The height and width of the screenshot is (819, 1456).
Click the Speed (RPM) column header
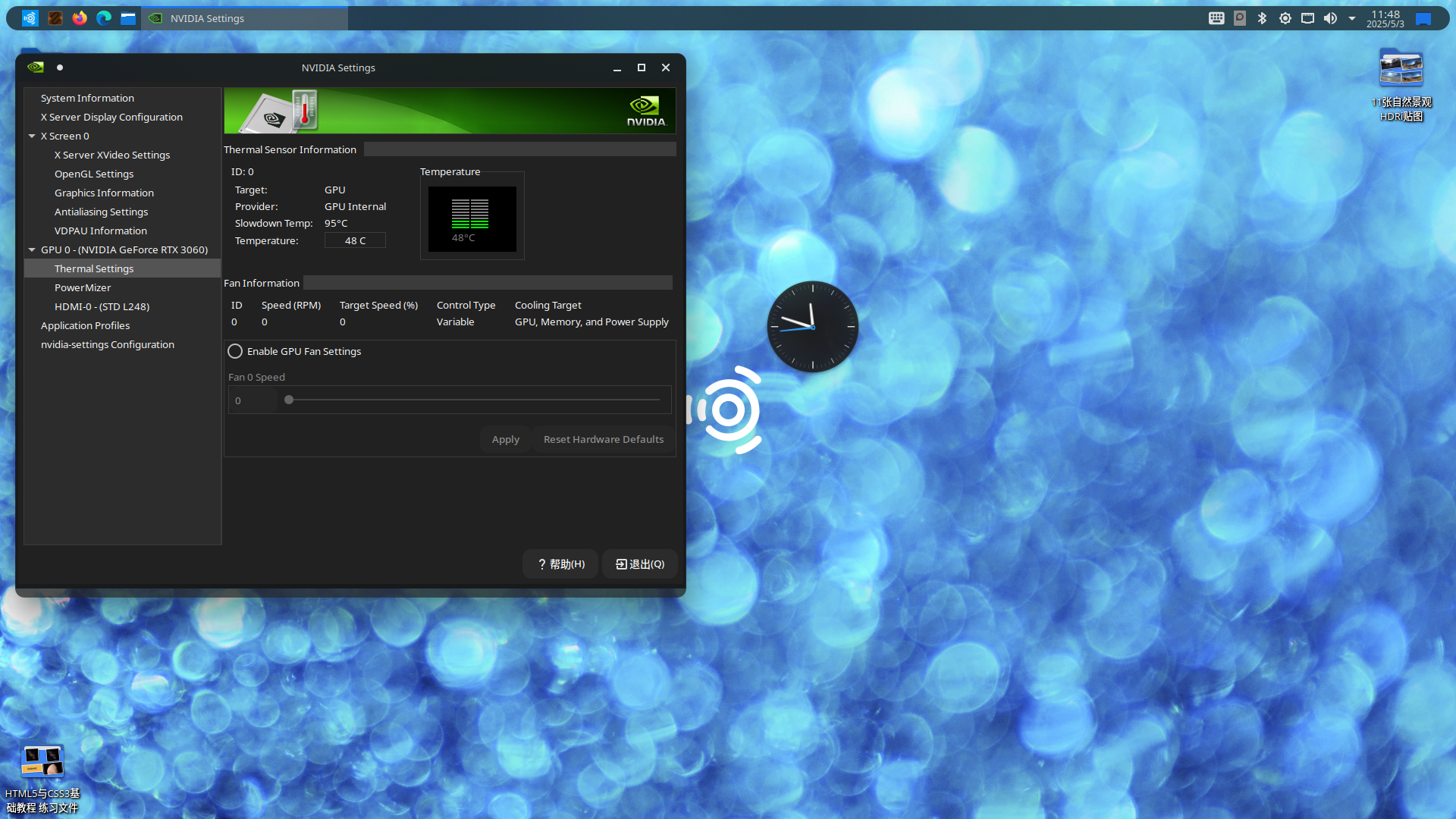[291, 305]
